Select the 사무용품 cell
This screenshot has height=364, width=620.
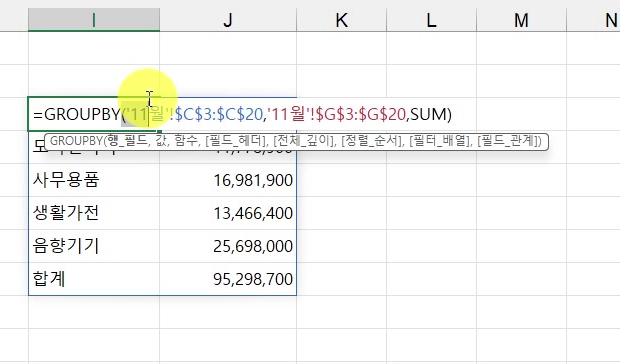94,180
